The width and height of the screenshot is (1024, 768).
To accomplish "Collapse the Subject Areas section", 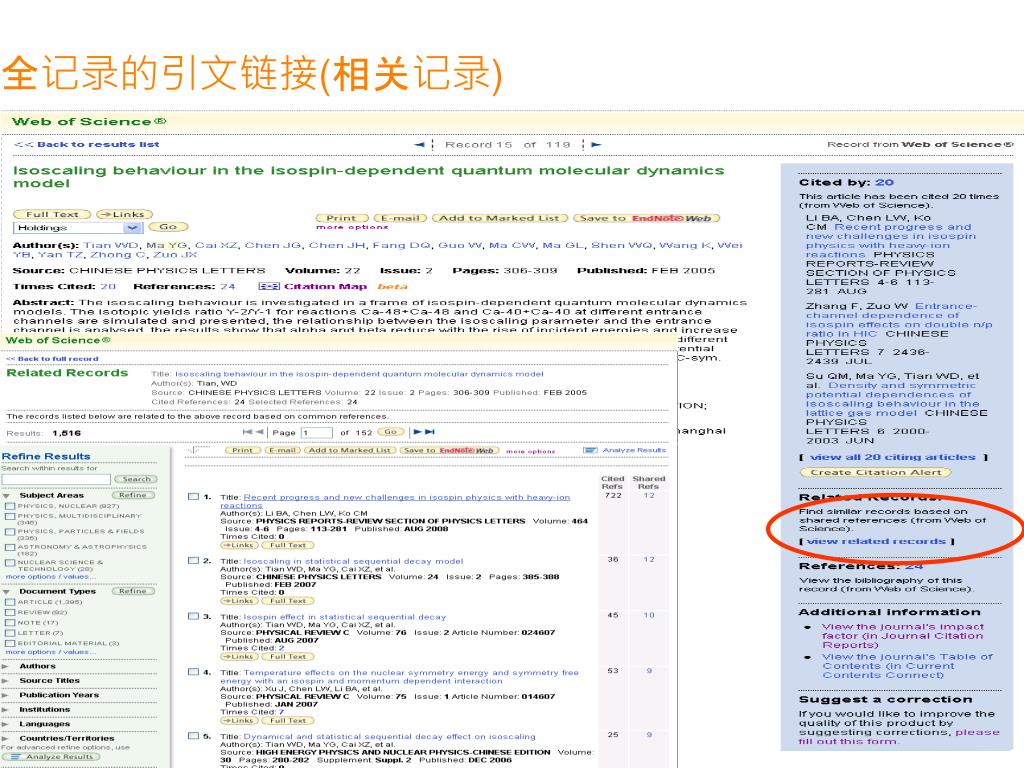I will pos(7,496).
